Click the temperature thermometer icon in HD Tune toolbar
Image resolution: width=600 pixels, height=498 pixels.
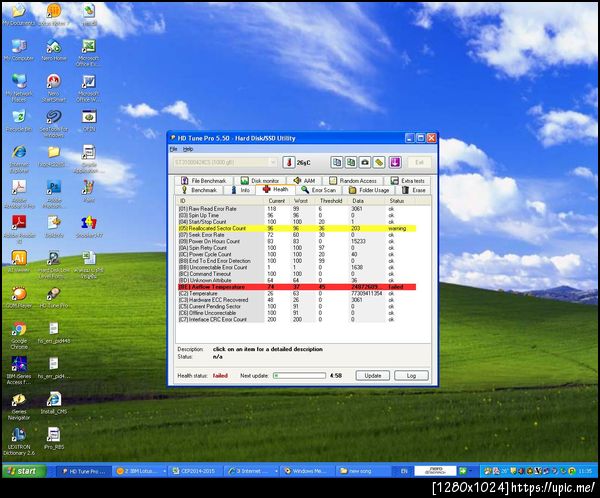[x=289, y=162]
